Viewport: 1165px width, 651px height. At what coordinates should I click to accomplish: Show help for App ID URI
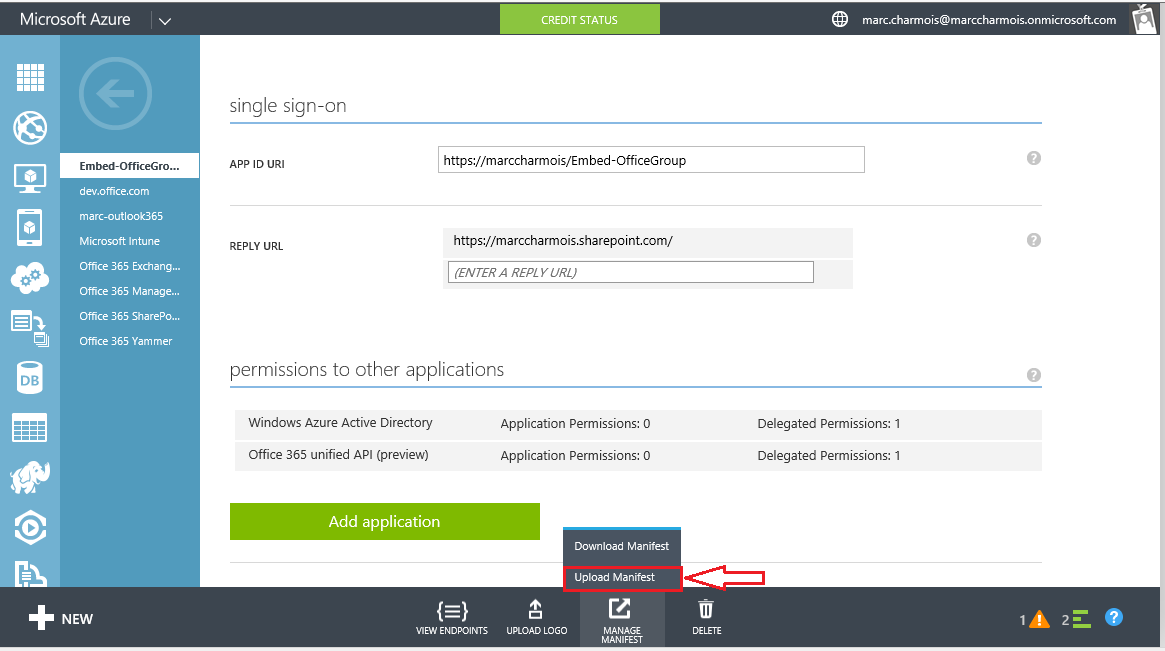coord(1033,158)
